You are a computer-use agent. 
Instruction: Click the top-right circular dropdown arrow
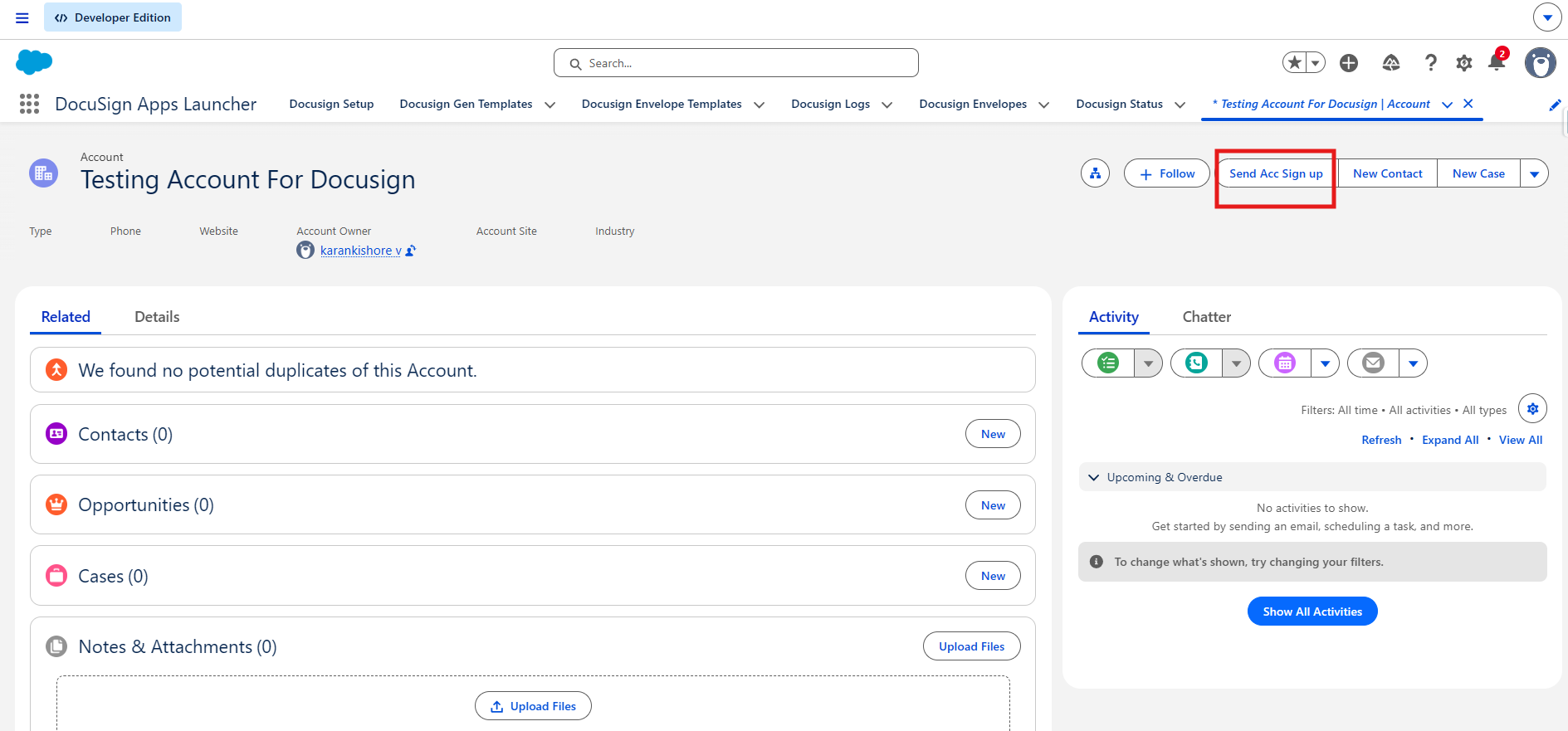tap(1547, 17)
